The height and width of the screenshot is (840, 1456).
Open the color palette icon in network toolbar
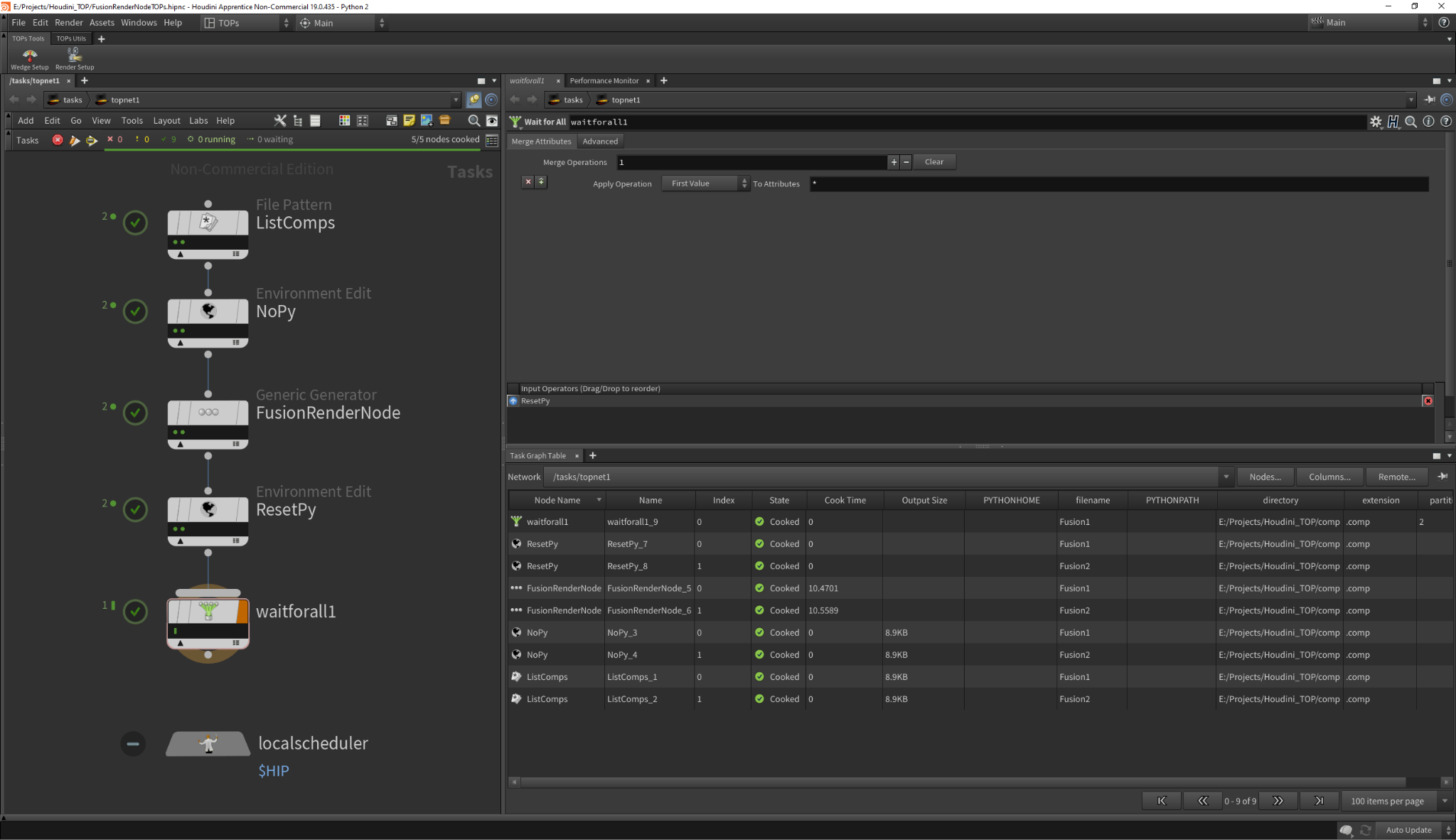(345, 121)
